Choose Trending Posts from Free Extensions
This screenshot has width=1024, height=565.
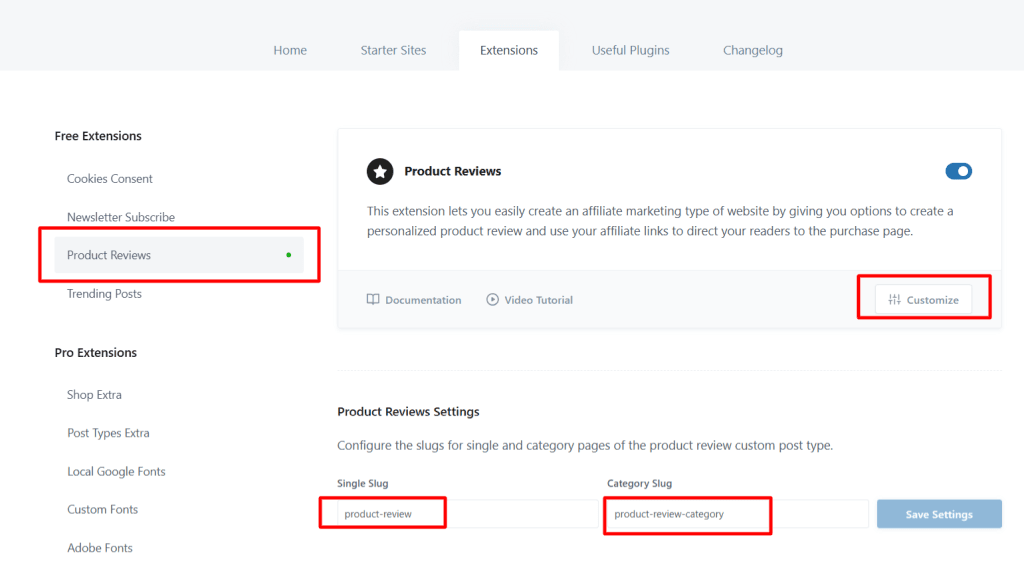point(104,294)
